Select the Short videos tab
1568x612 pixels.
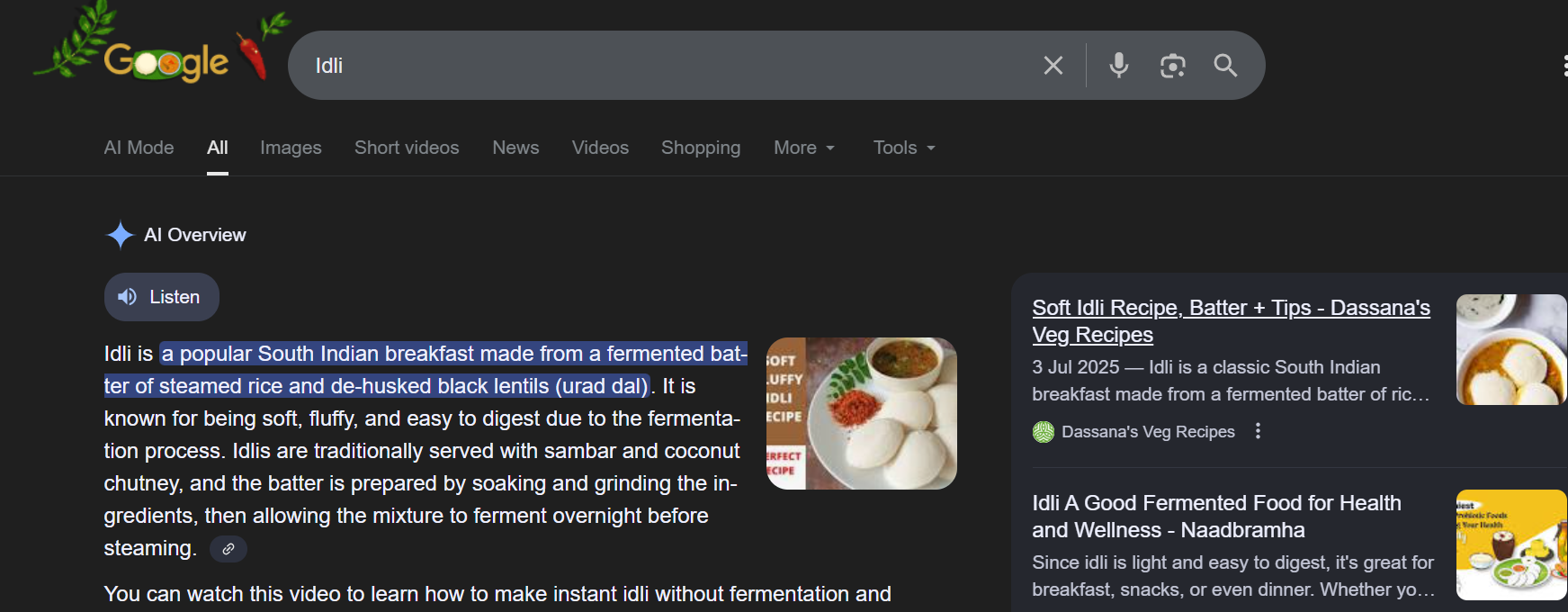(407, 148)
